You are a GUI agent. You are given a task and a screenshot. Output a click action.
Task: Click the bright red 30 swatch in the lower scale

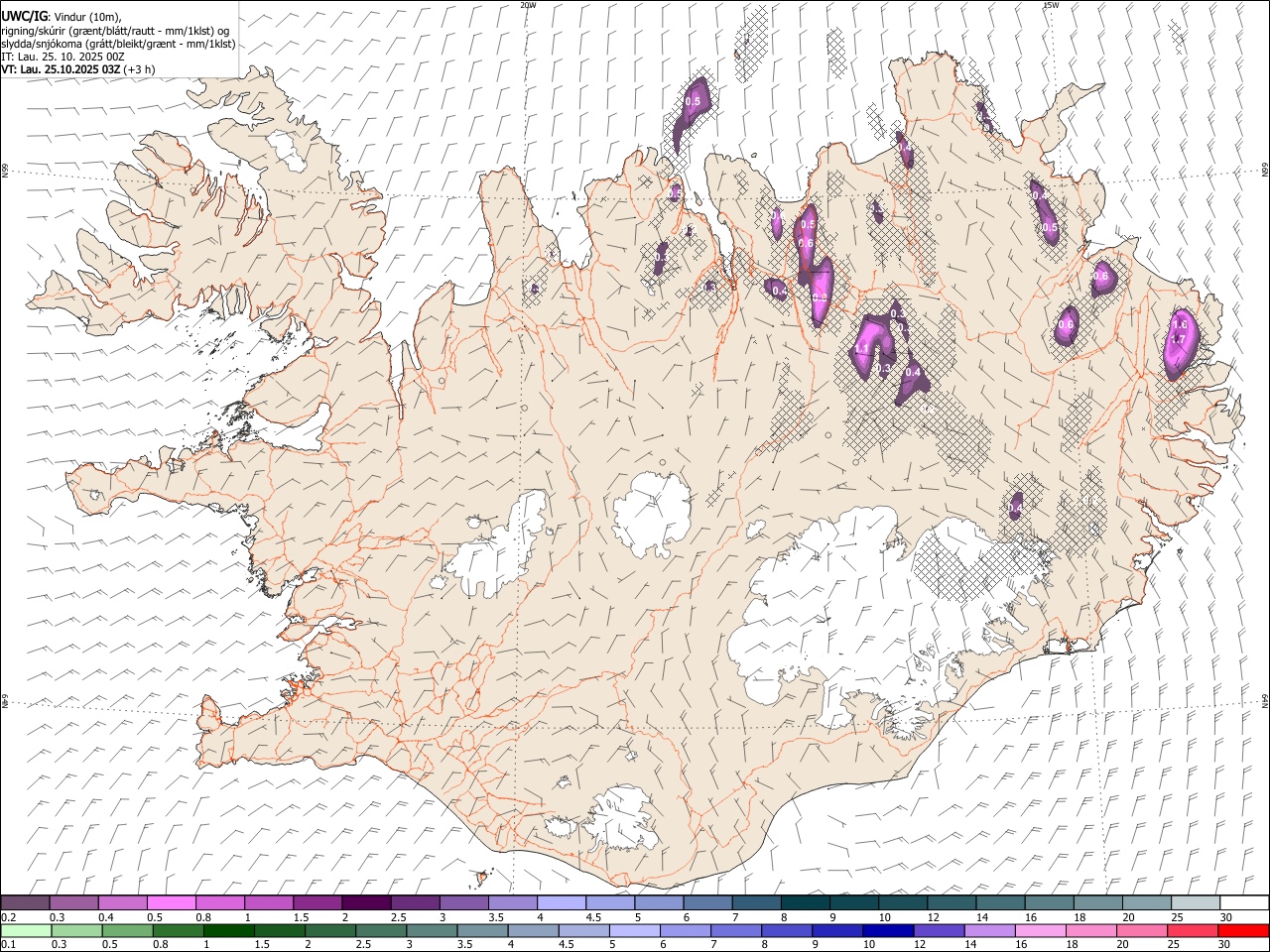point(1243,931)
